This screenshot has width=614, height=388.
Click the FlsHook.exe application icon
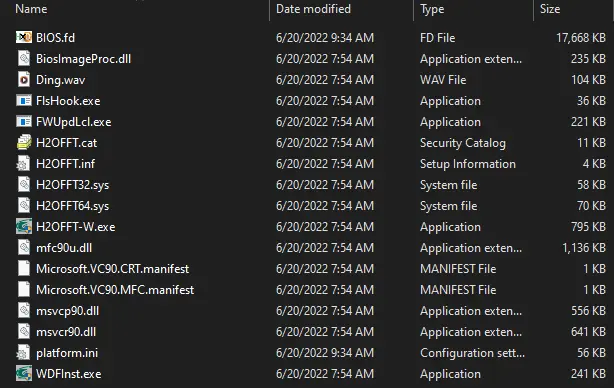(24, 101)
